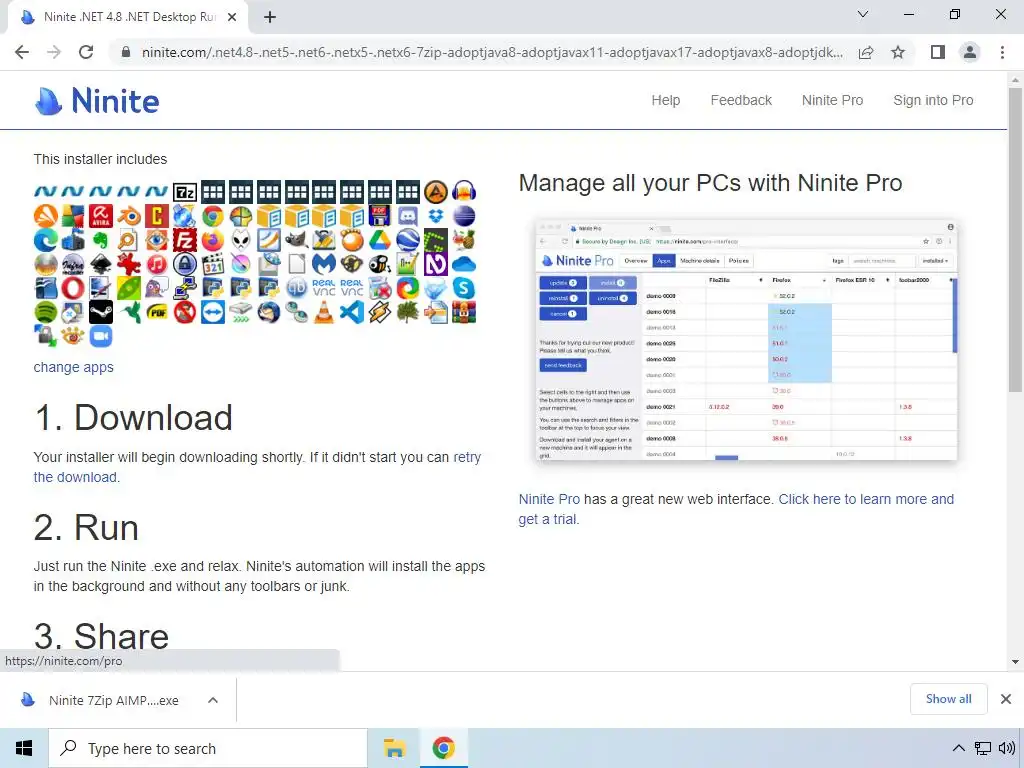1024x768 pixels.
Task: Click the Dropbox icon
Action: [x=436, y=216]
